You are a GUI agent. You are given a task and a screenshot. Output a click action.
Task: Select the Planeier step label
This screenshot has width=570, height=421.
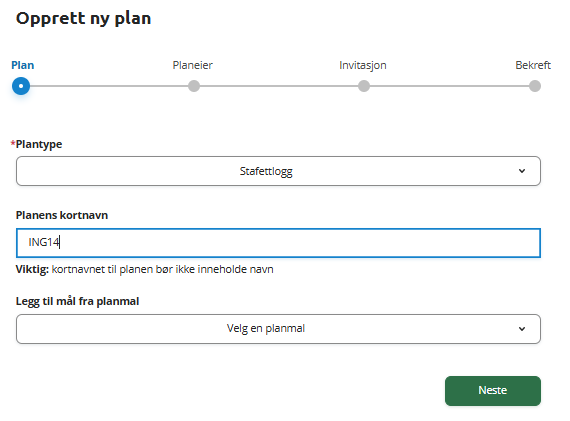click(193, 65)
